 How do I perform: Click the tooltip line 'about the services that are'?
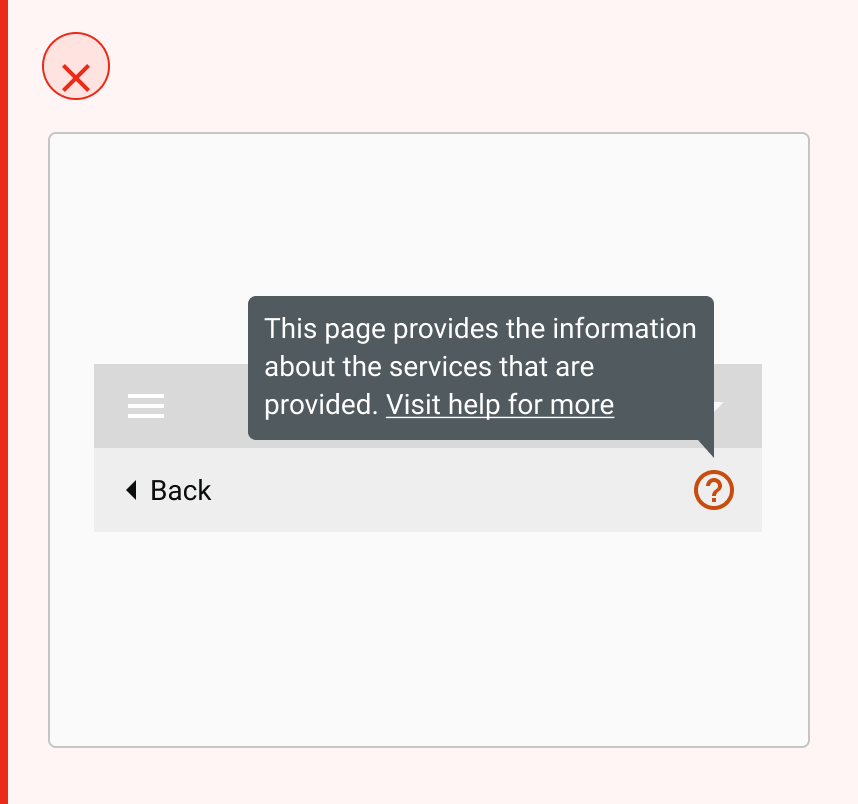coord(429,367)
